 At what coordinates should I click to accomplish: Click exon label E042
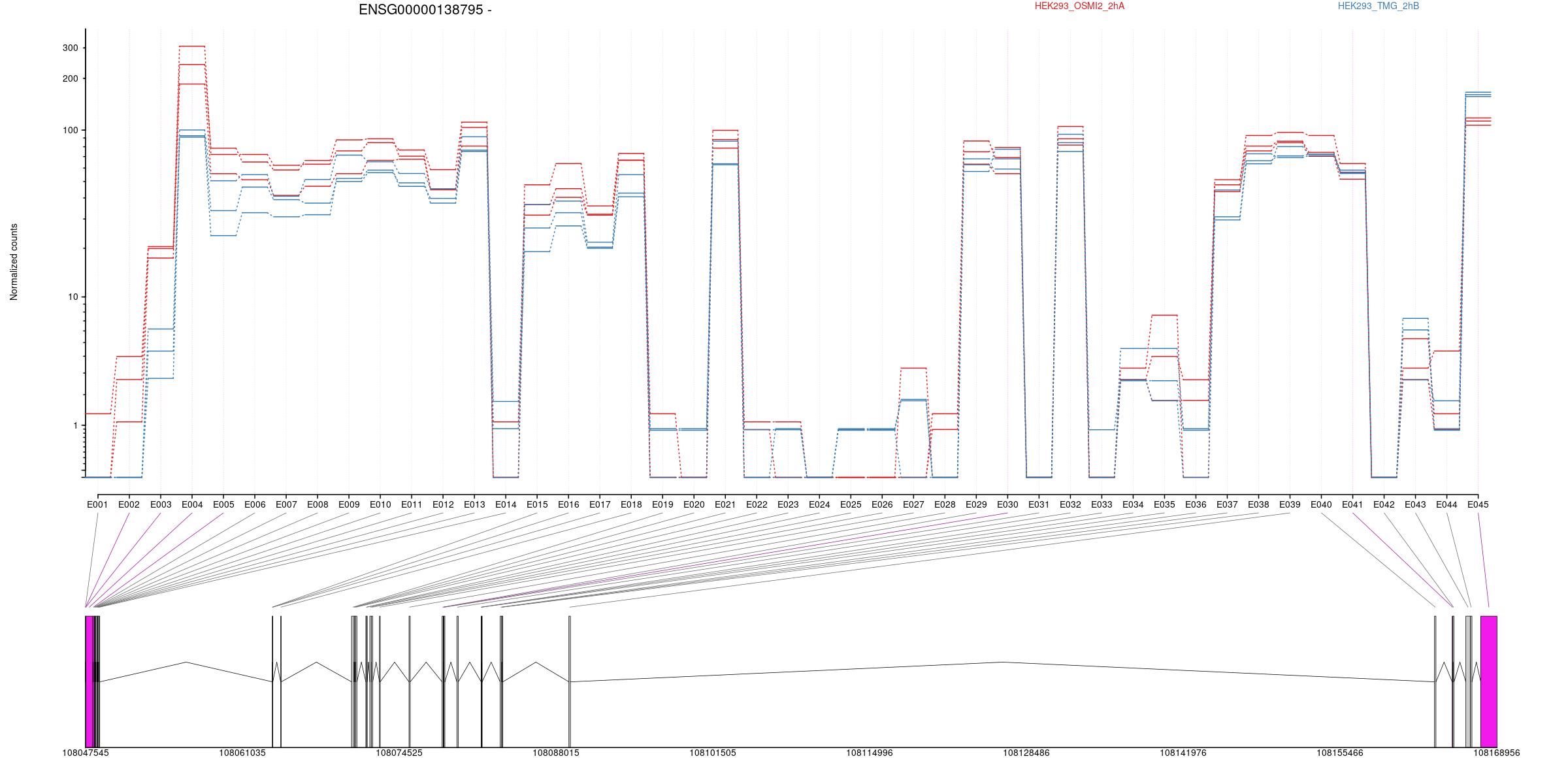(x=1384, y=504)
